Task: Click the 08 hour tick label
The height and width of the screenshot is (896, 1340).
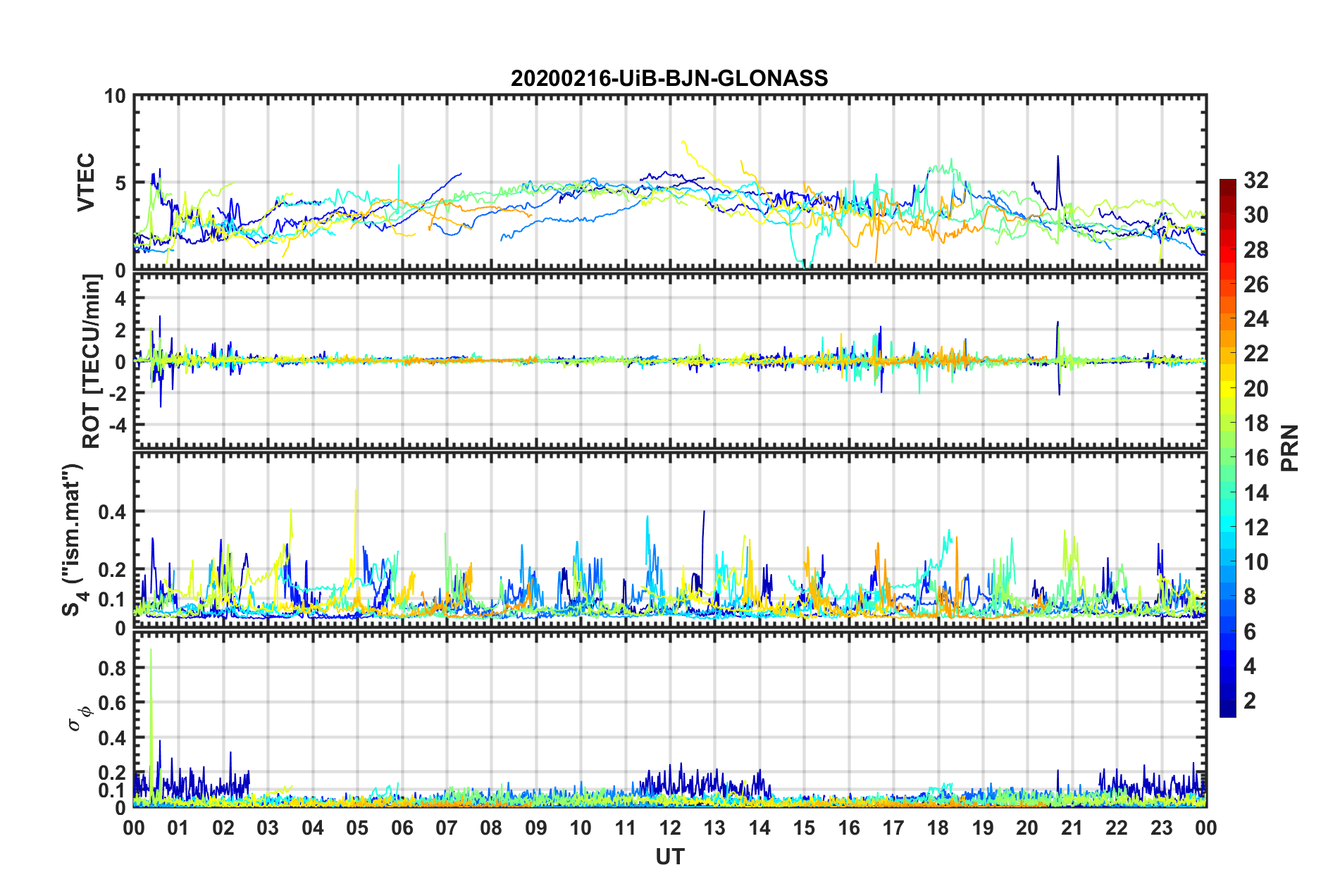Action: 491,828
